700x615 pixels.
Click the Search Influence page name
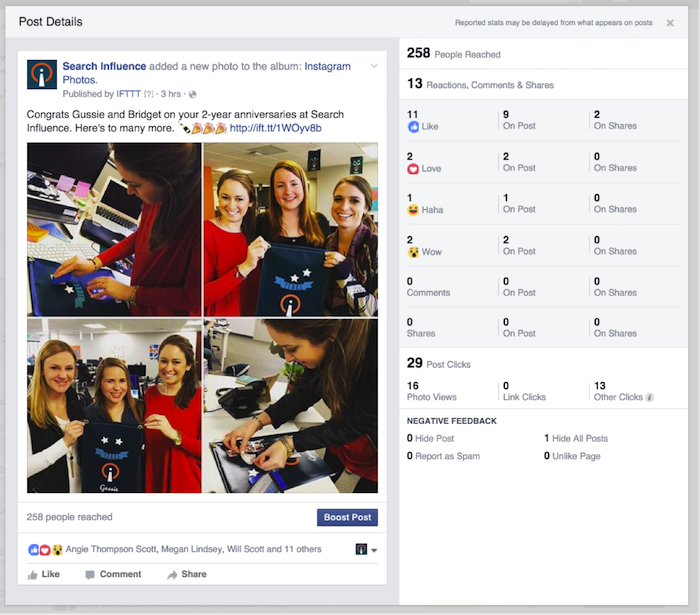pyautogui.click(x=104, y=67)
